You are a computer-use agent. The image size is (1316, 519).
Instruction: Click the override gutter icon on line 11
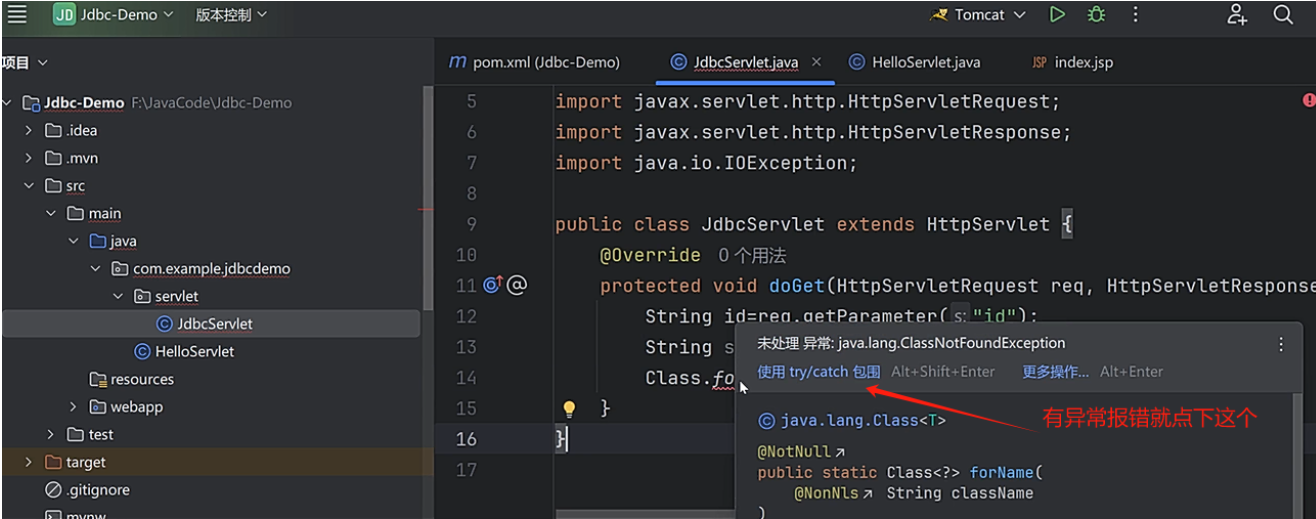point(492,286)
